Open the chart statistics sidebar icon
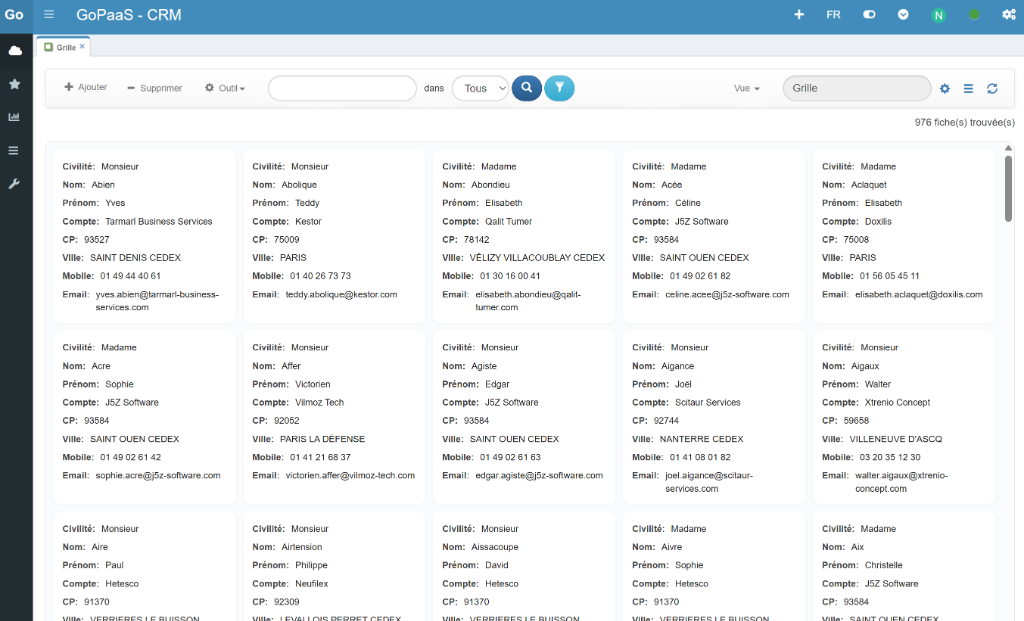 click(15, 117)
